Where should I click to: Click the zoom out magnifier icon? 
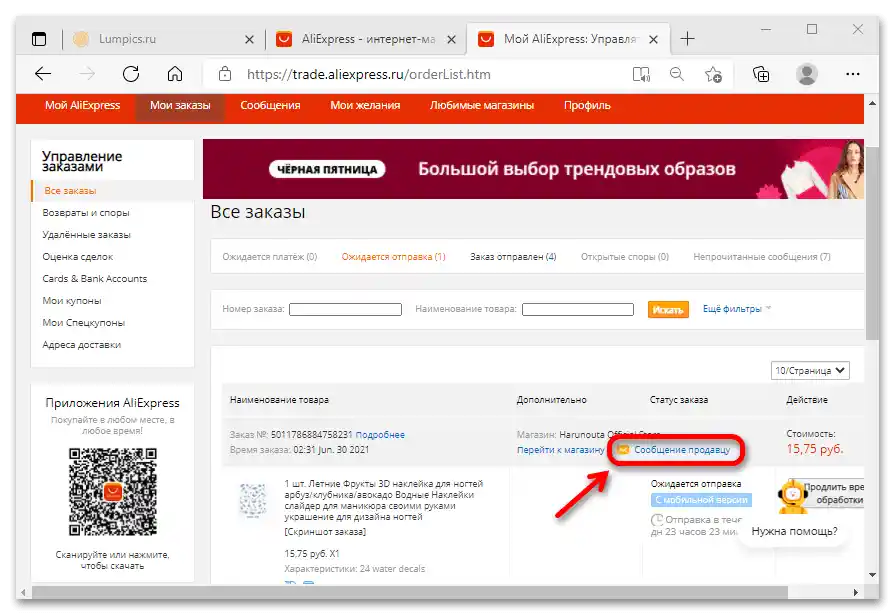[676, 74]
